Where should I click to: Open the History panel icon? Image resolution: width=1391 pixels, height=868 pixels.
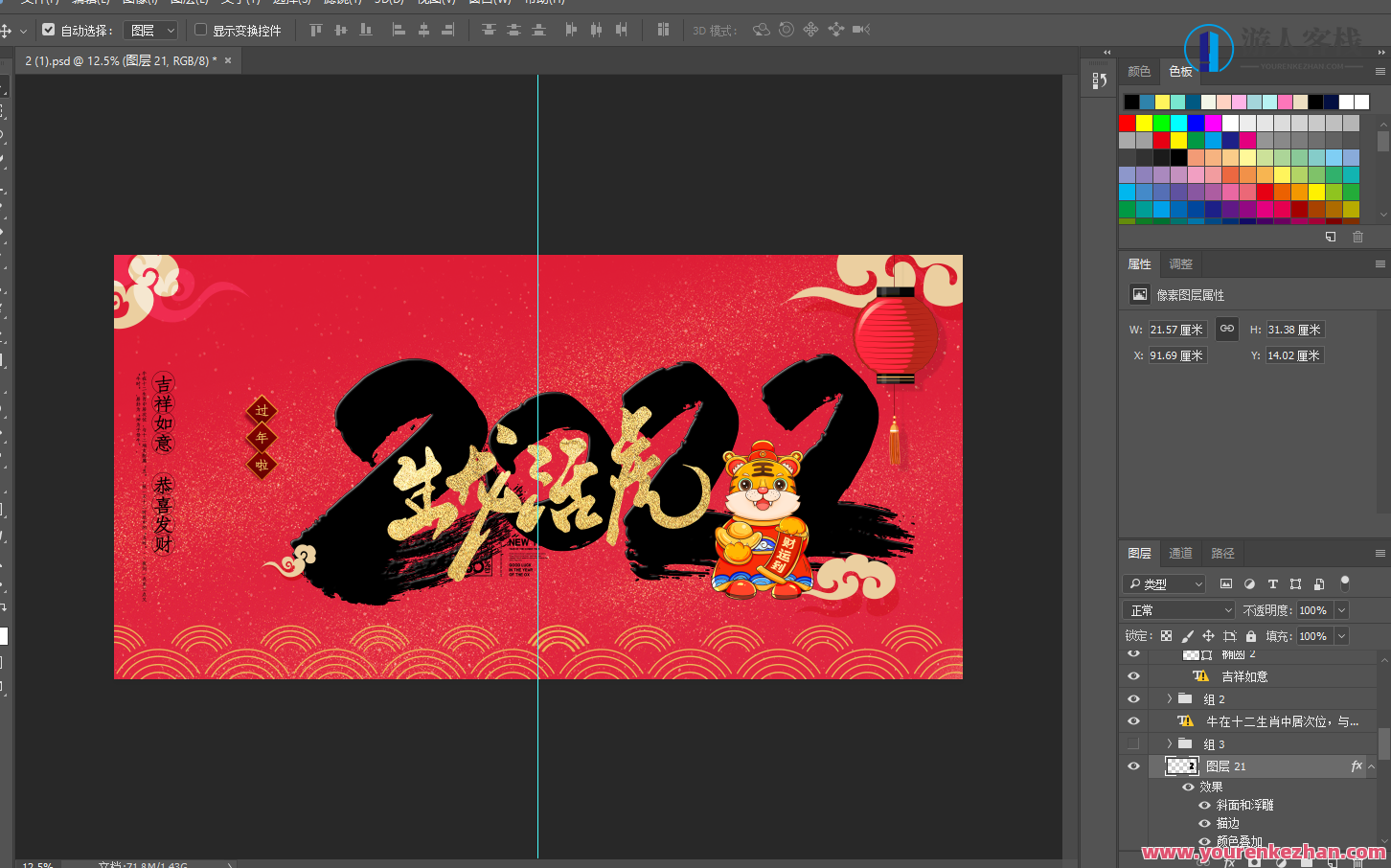tap(1099, 81)
